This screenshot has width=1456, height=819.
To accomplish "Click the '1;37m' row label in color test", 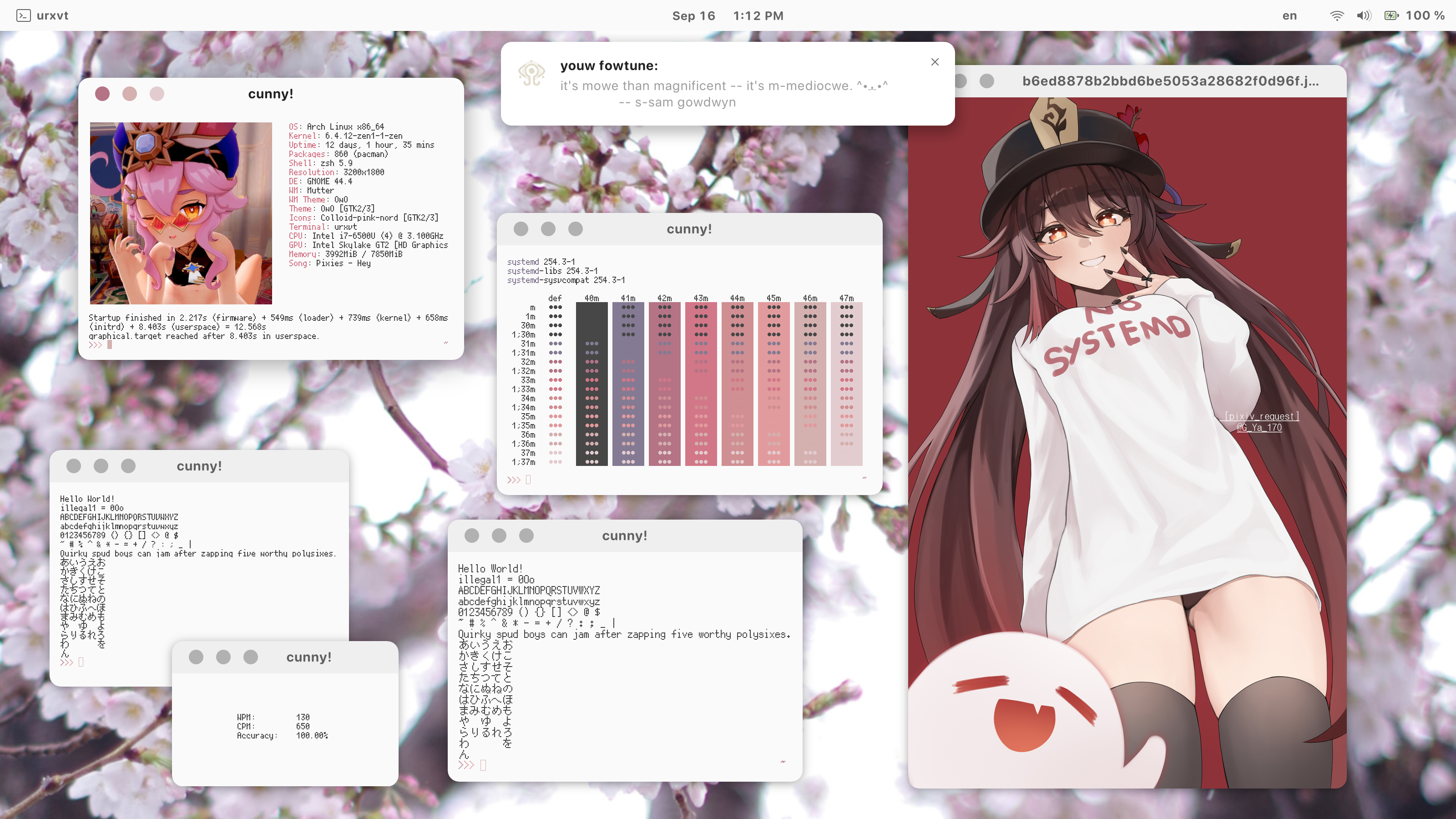I will (x=523, y=462).
